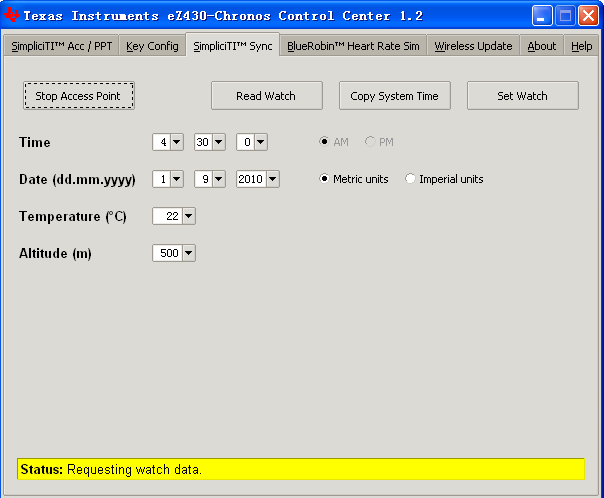Expand the seconds dropdown showing 0

[x=261, y=142]
